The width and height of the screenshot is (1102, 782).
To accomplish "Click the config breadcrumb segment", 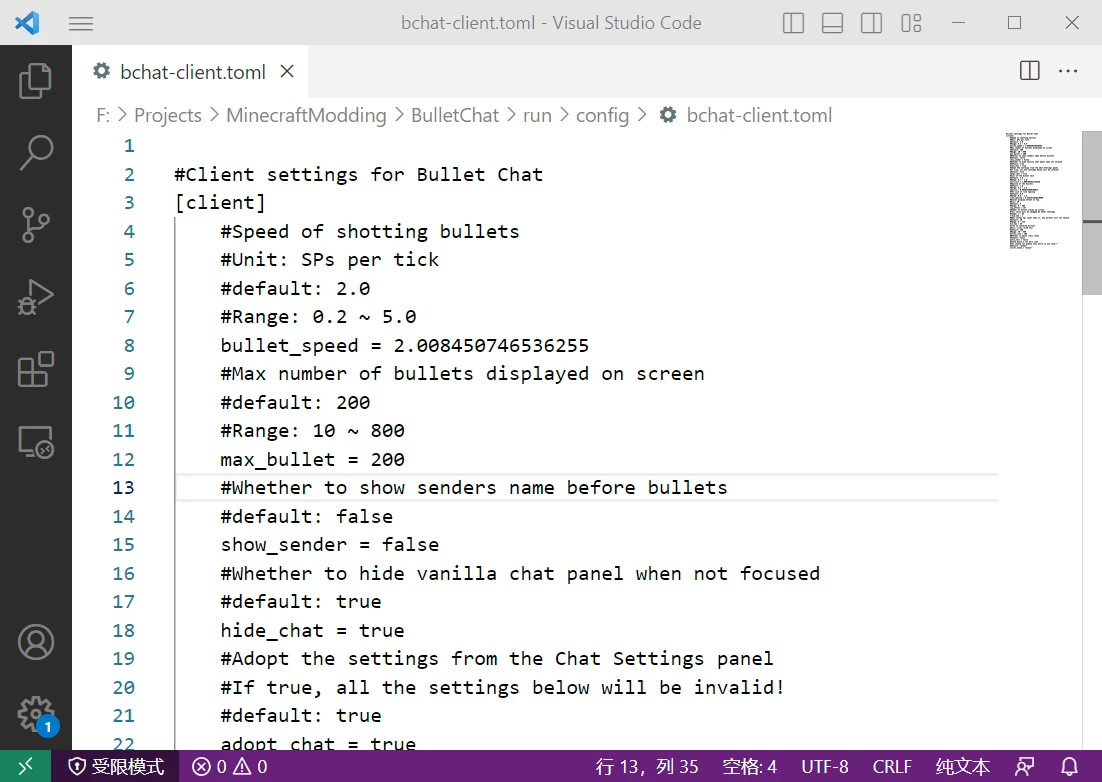I will 602,115.
